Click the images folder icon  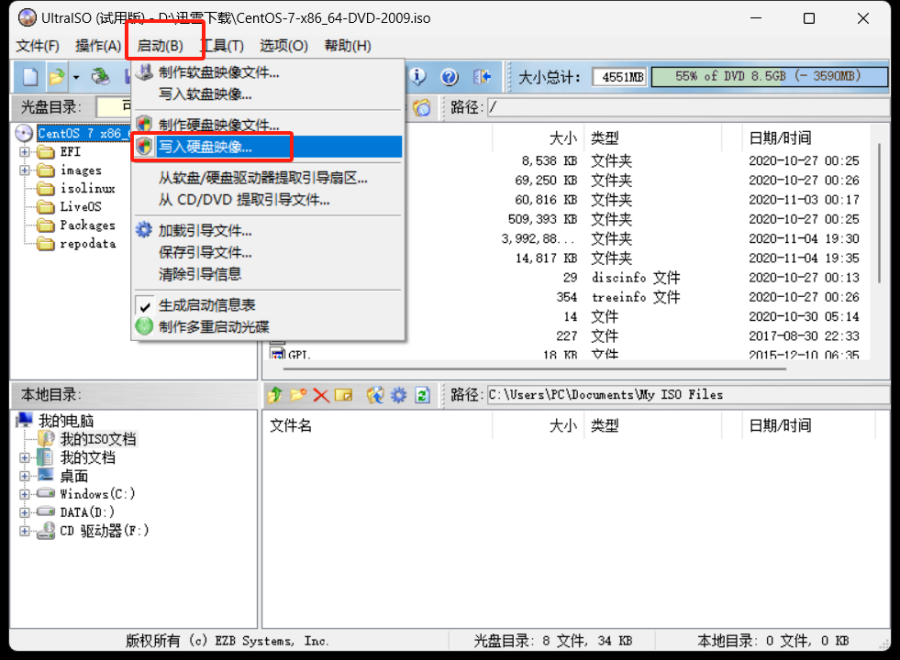point(45,170)
